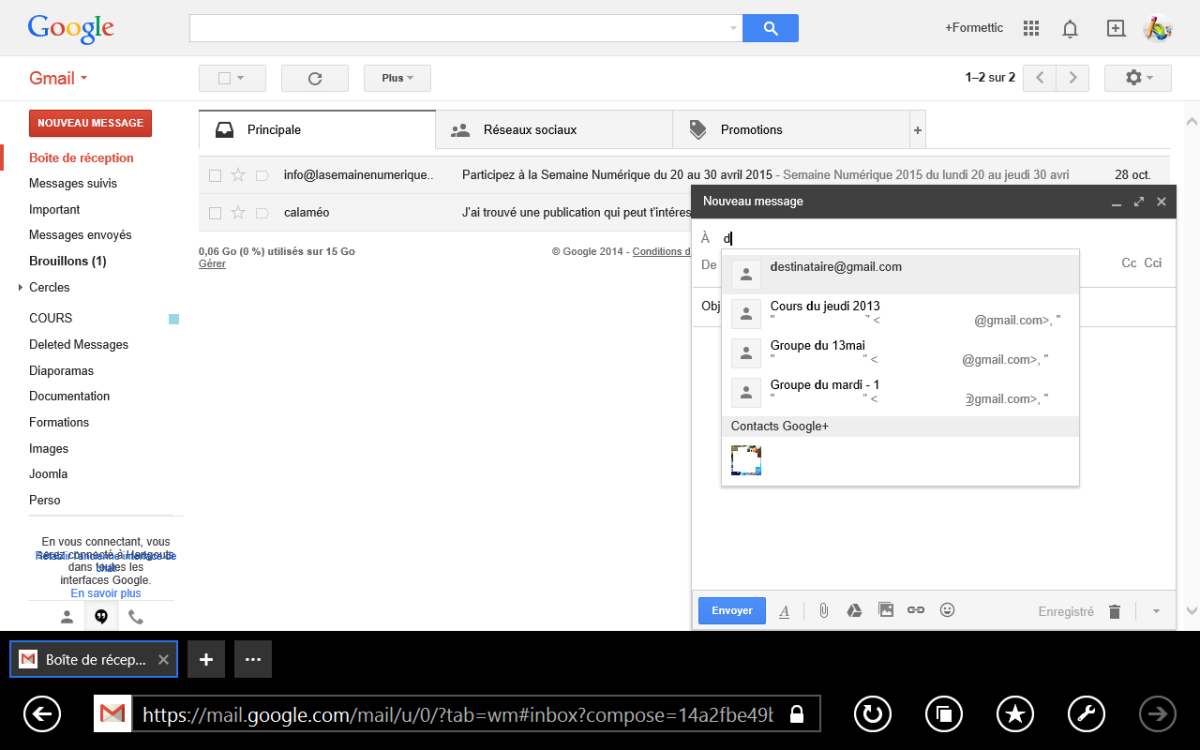Click the +Formettic profile link
Viewport: 1200px width, 750px height.
point(974,28)
